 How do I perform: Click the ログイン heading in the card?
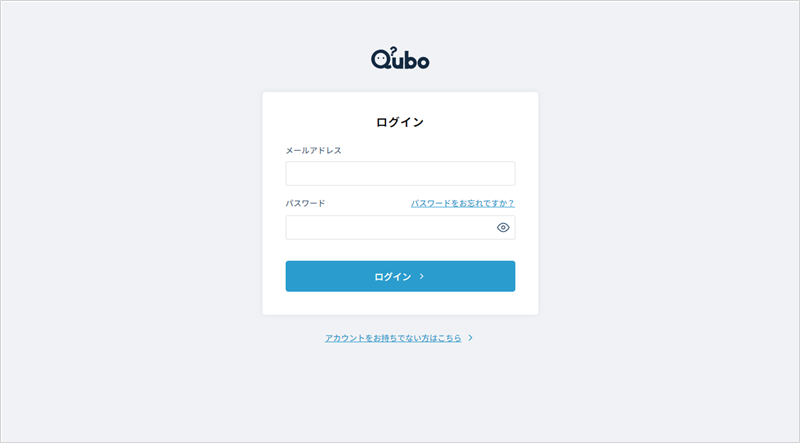coord(400,123)
